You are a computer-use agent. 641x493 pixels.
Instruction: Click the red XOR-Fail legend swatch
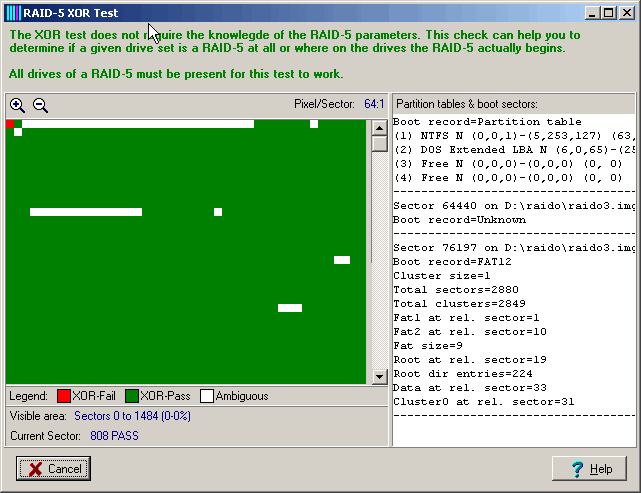click(64, 396)
